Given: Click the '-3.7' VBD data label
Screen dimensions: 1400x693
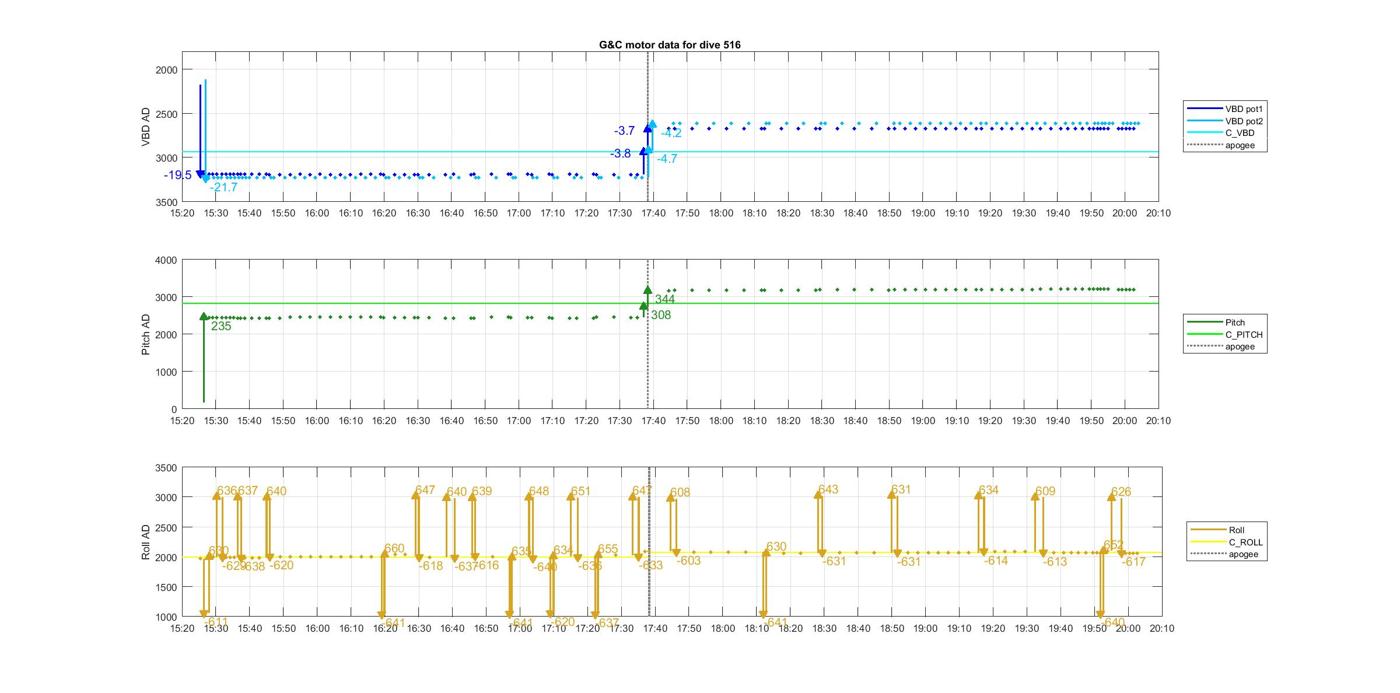Looking at the screenshot, I should [x=624, y=131].
